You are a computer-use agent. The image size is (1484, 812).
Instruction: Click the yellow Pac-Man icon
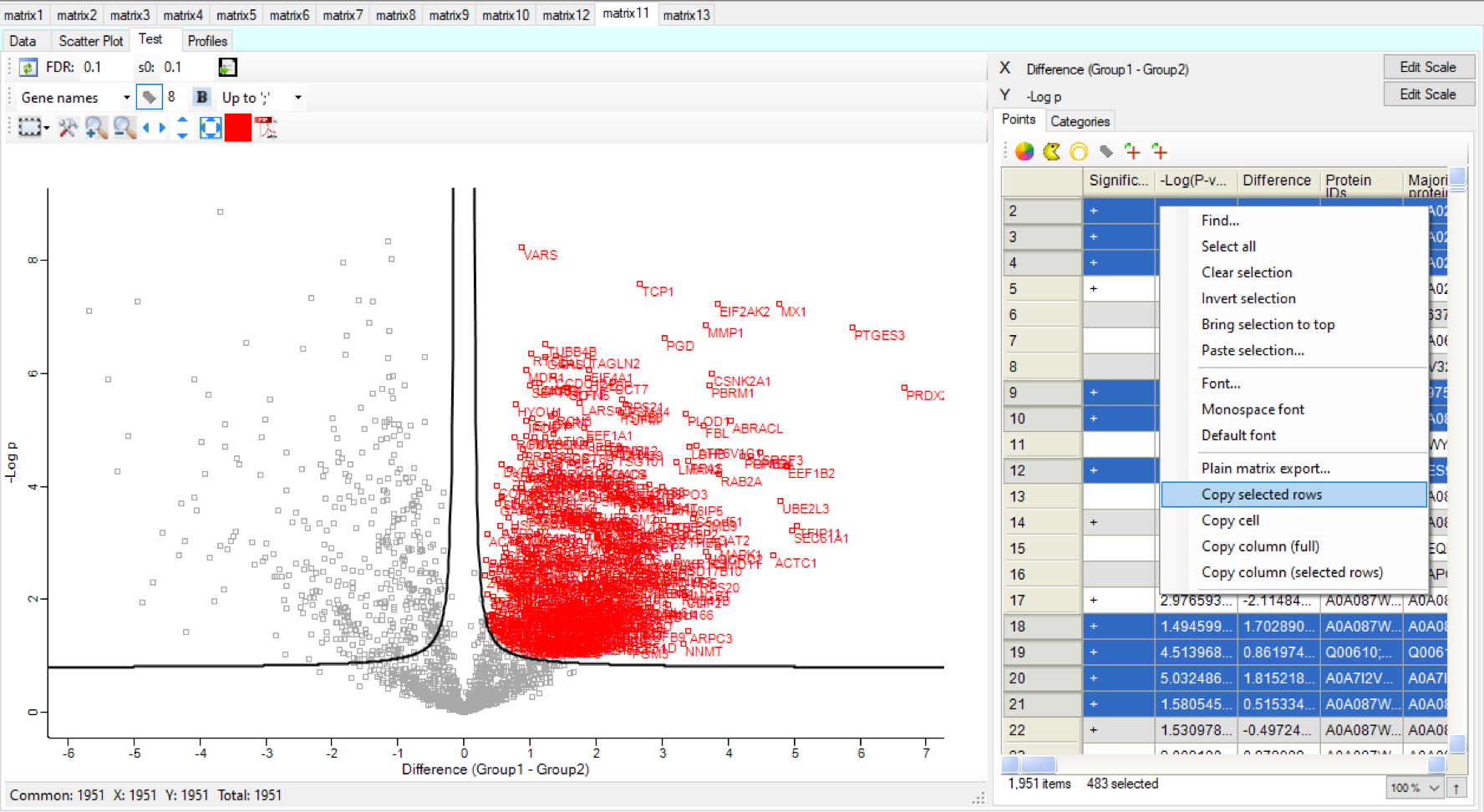click(x=1051, y=151)
